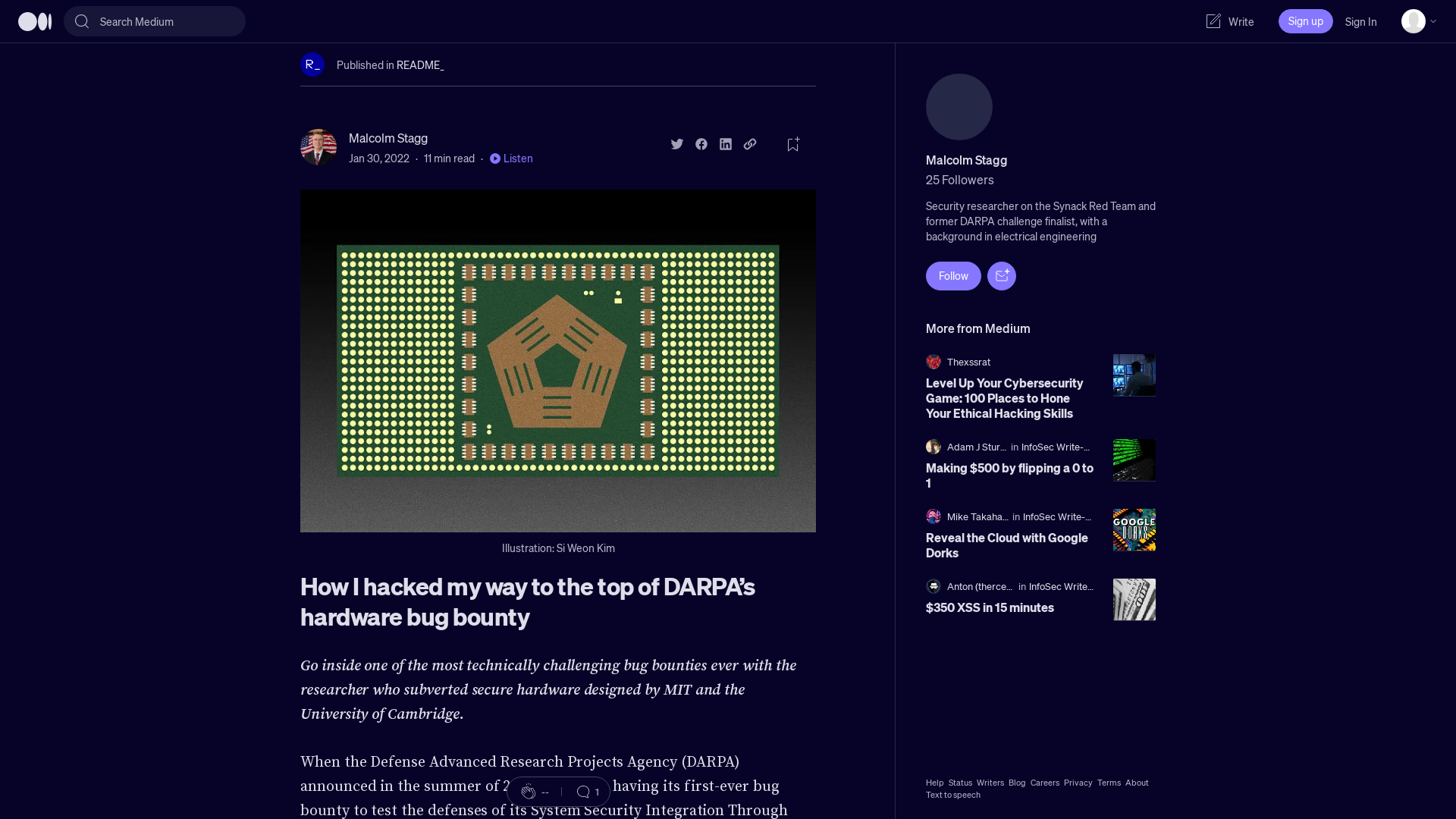Click the Write pencil icon

coord(1213,21)
